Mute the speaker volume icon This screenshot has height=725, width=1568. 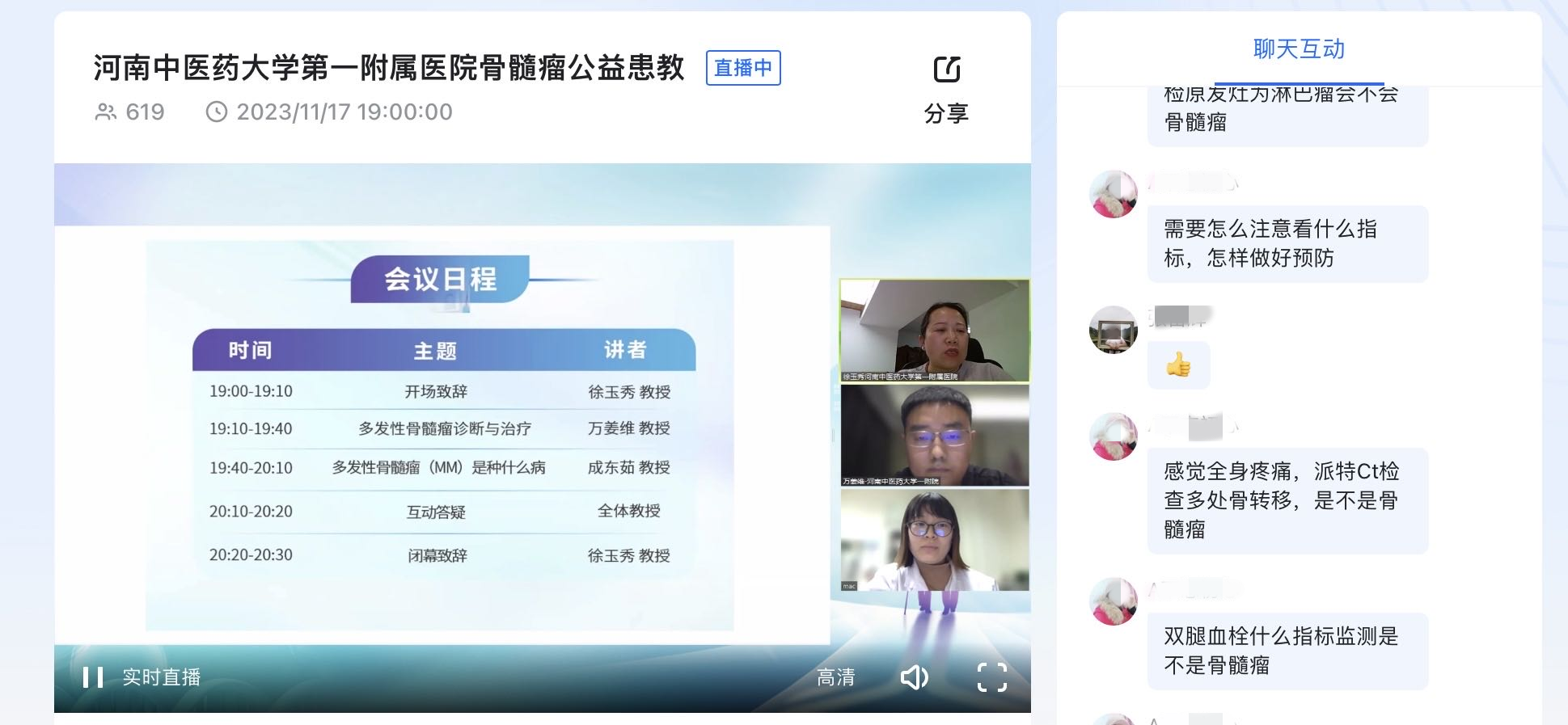pyautogui.click(x=915, y=677)
